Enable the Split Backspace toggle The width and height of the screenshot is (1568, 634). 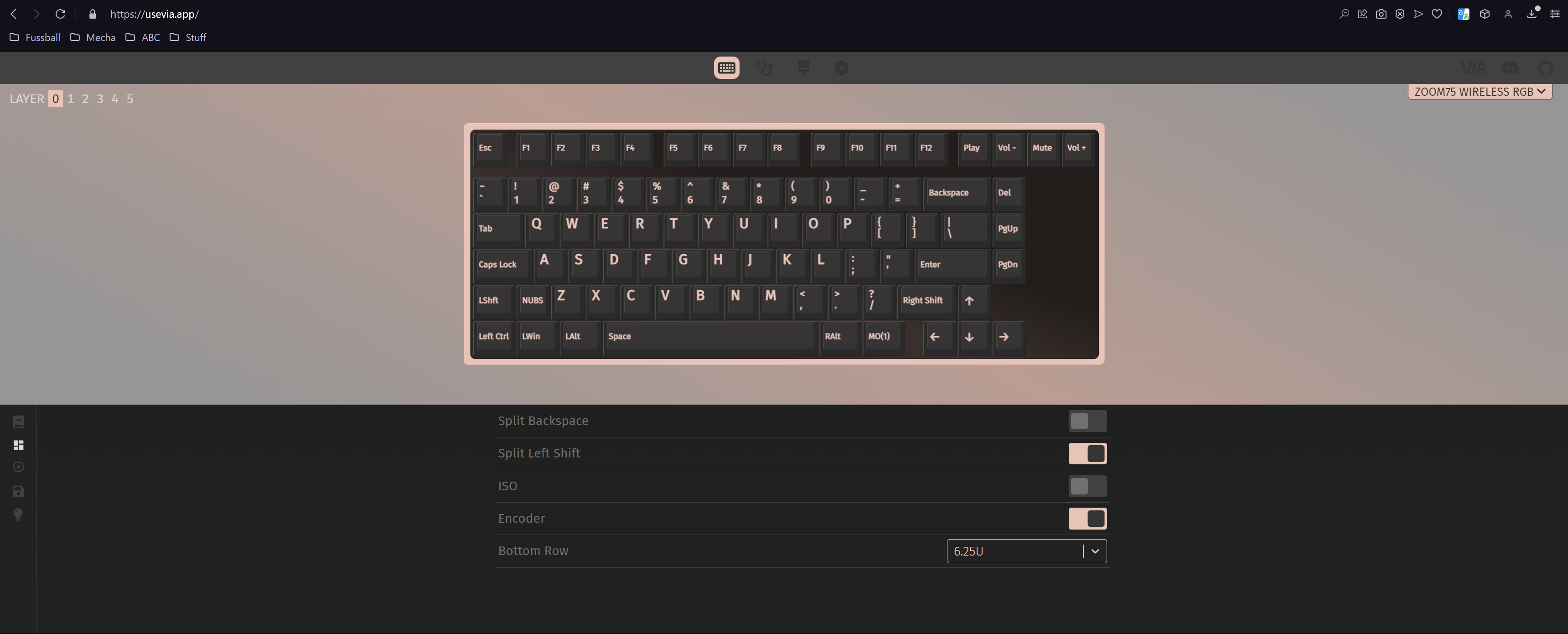click(1087, 421)
